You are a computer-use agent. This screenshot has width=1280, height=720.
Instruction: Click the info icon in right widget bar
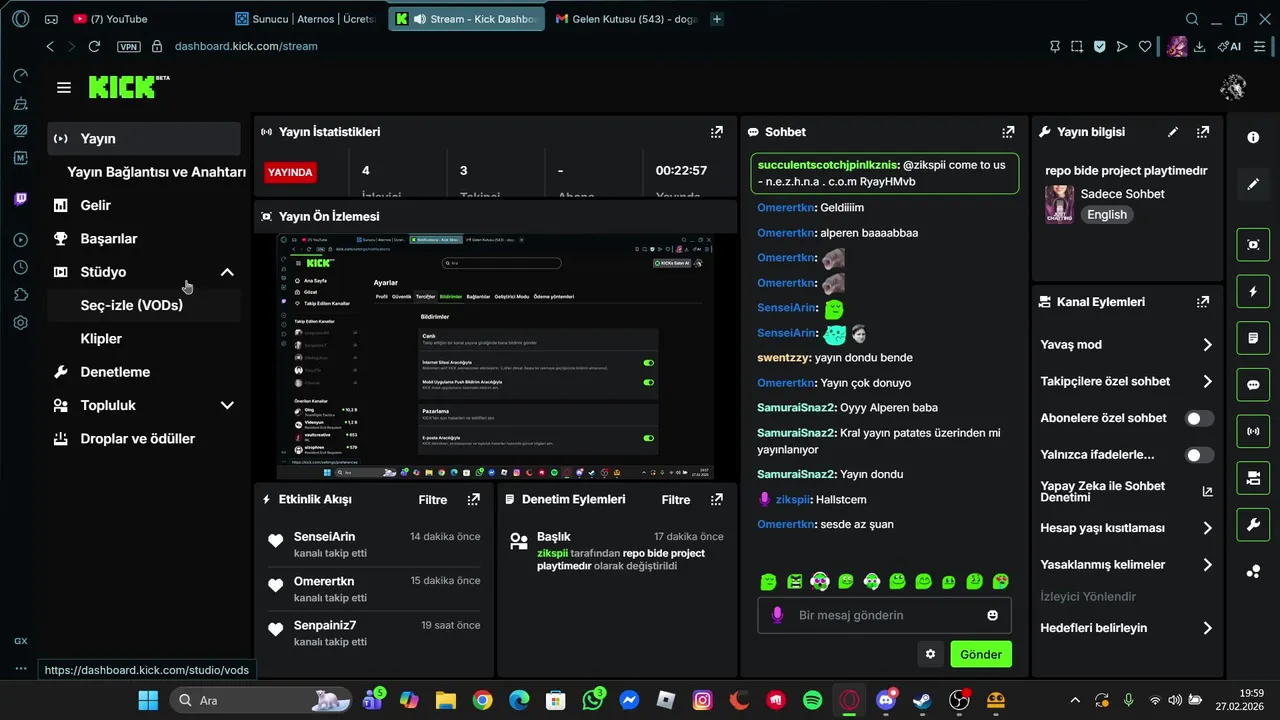click(1253, 138)
